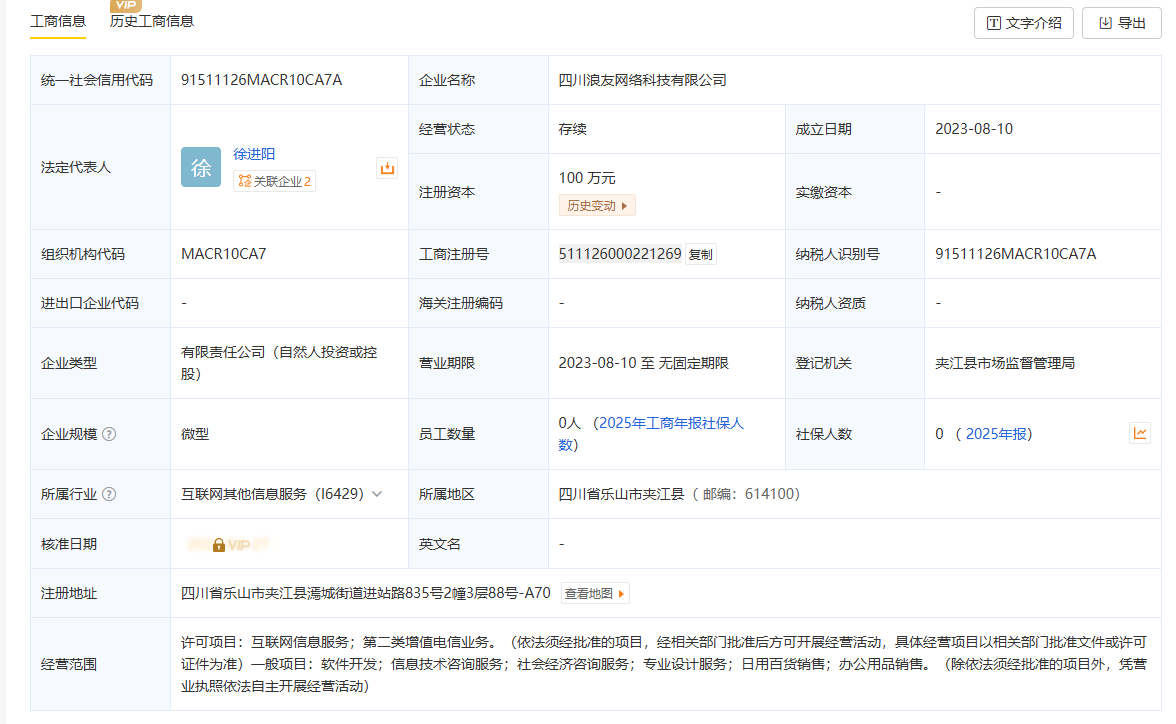Click the 员工数量 label
Screen dimensions: 1176x724
pyautogui.click(x=447, y=434)
